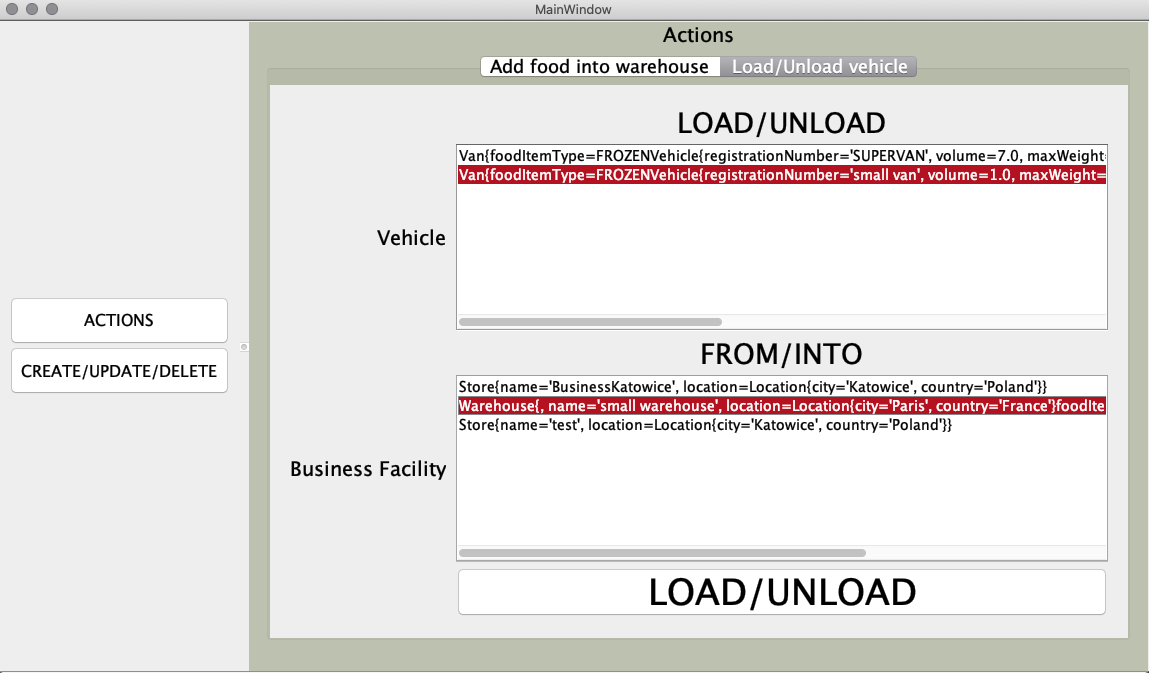The width and height of the screenshot is (1149, 673).
Task: Minimize the MainWindow window
Action: 32,9
